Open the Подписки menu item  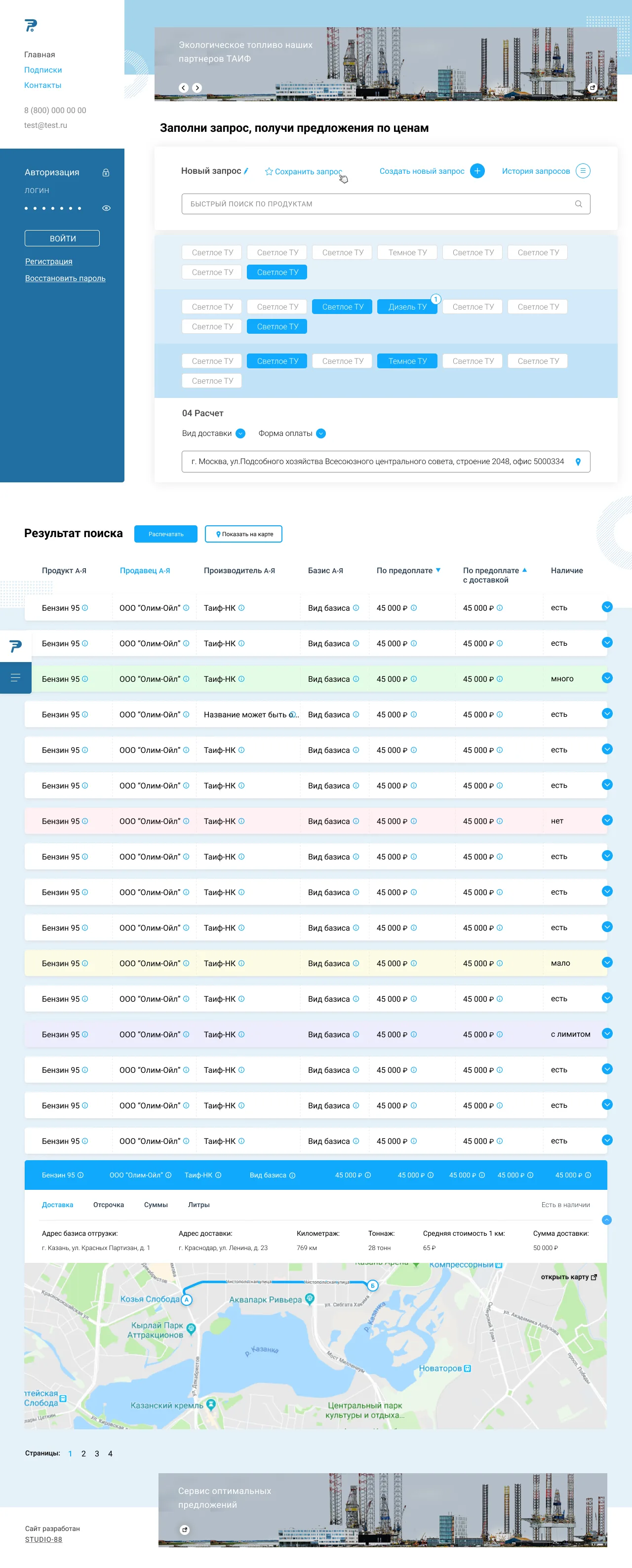43,70
